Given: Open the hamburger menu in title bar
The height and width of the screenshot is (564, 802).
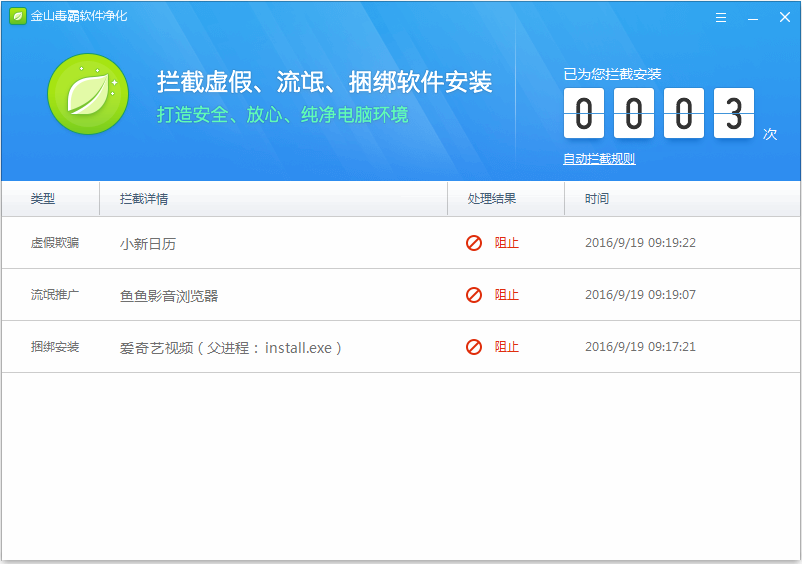Looking at the screenshot, I should coord(721,17).
